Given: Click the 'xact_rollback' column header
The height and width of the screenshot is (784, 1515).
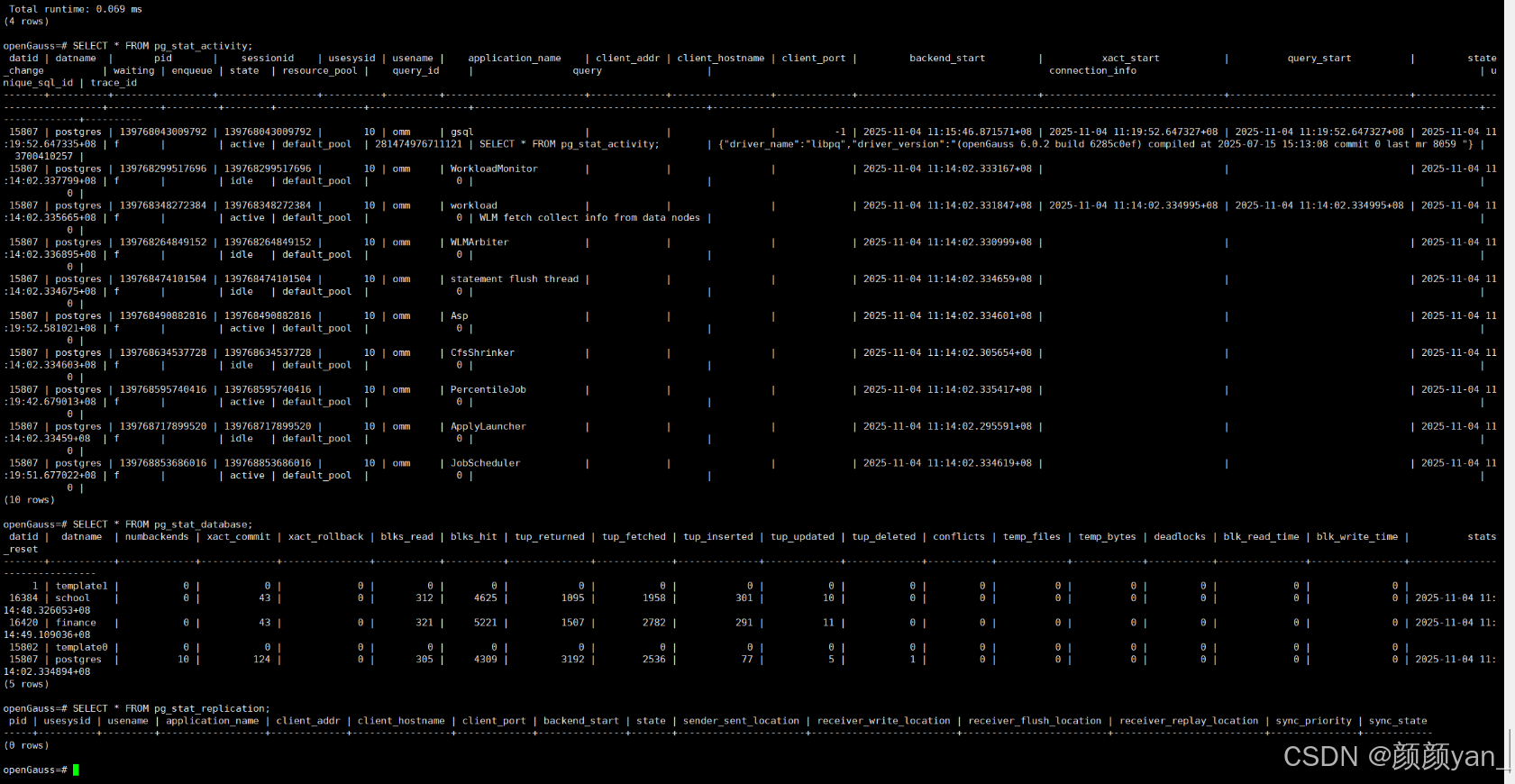Looking at the screenshot, I should point(326,537).
